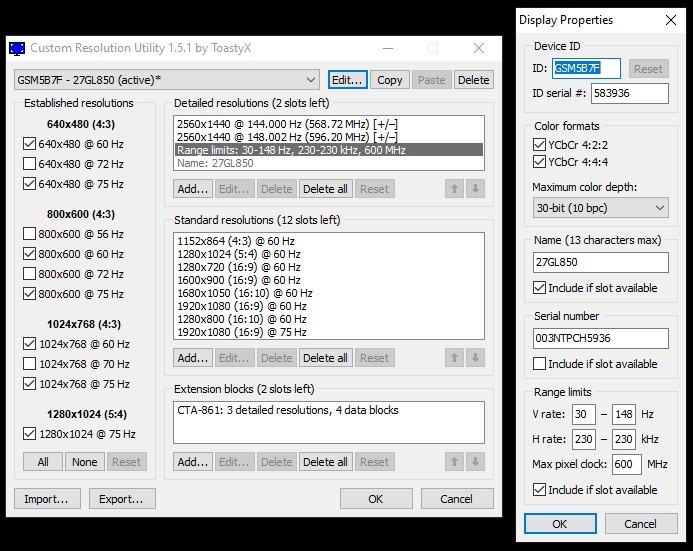Enable Serial number 'Include if slot available'

pos(539,364)
